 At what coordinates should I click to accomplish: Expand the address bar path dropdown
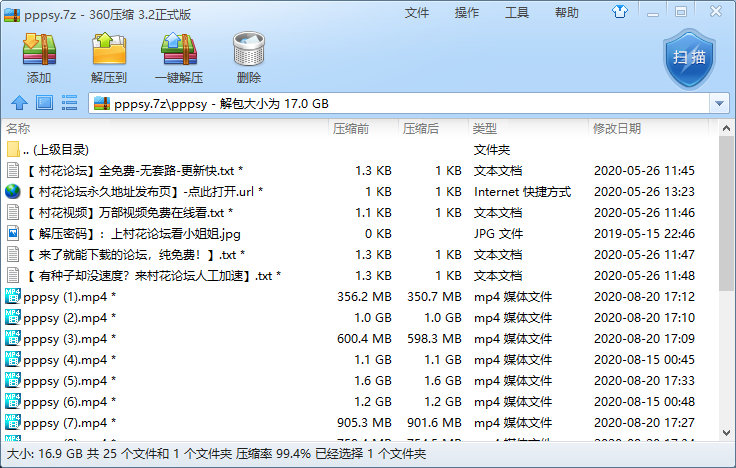719,104
